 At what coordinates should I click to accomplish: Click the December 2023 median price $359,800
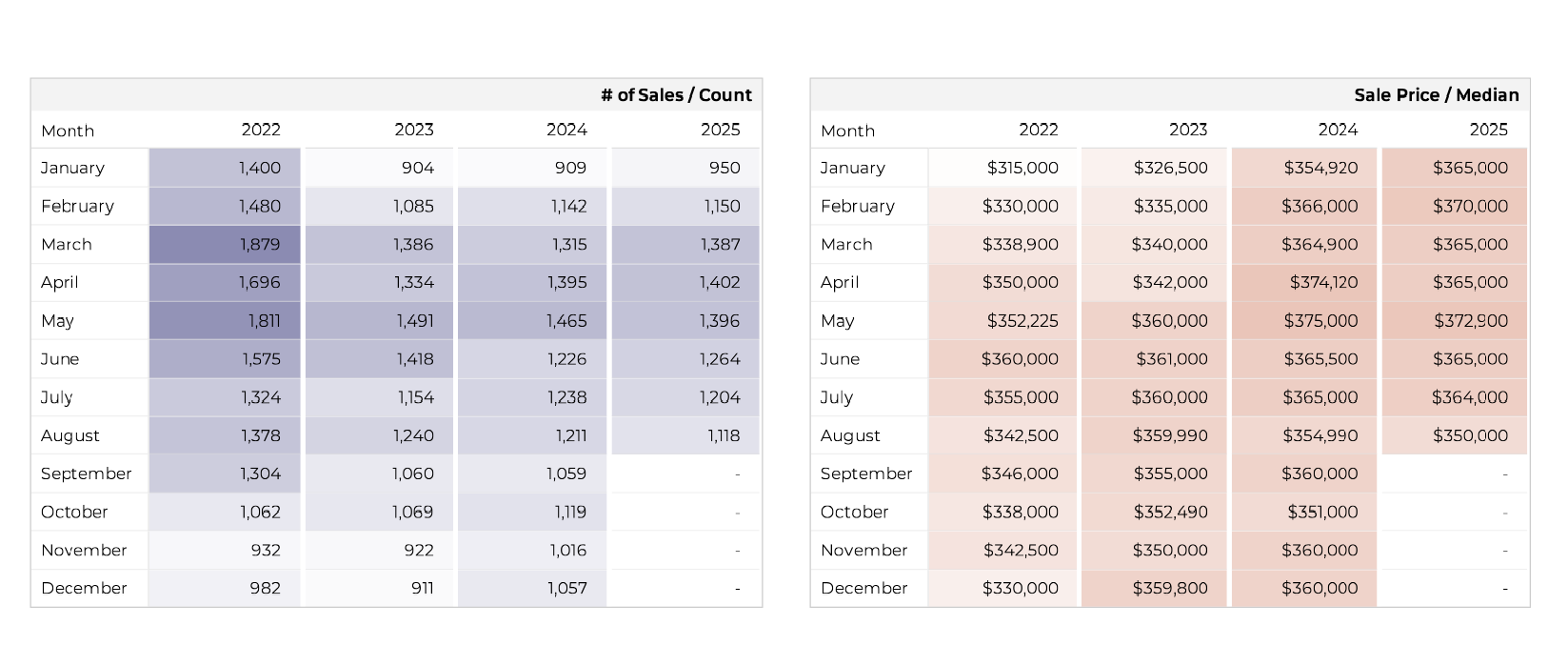pyautogui.click(x=1154, y=588)
